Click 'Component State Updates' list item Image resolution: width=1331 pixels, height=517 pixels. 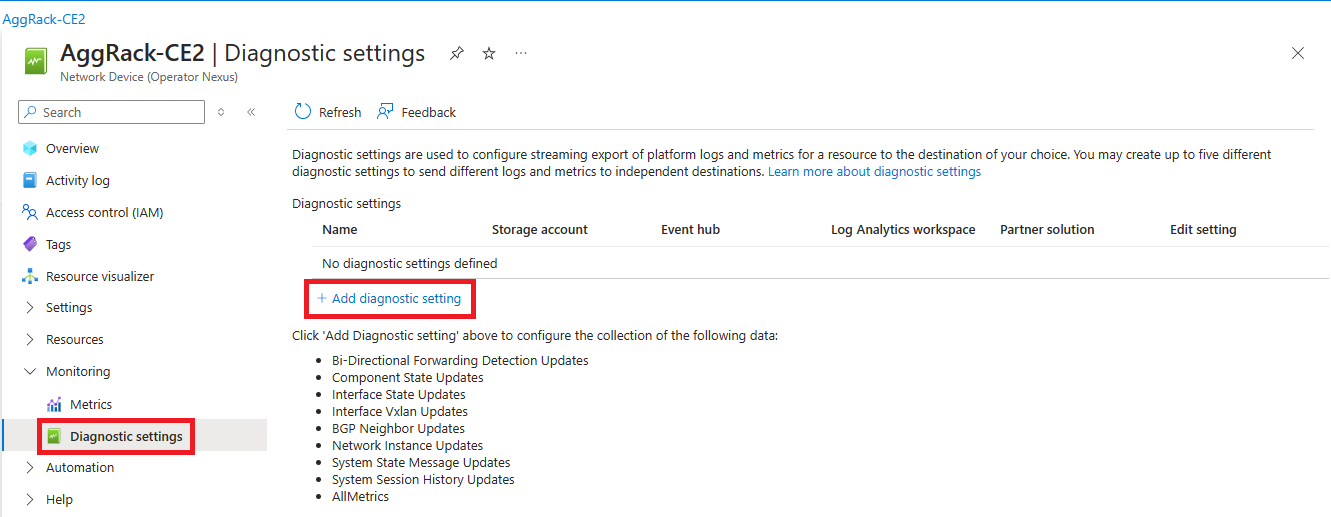[x=408, y=377]
